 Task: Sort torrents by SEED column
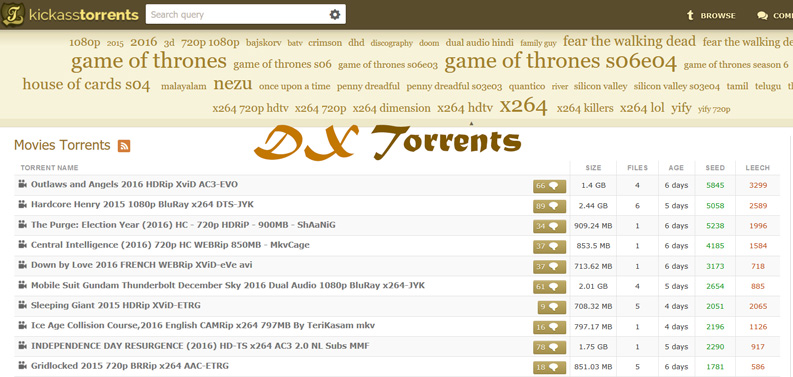pyautogui.click(x=715, y=167)
